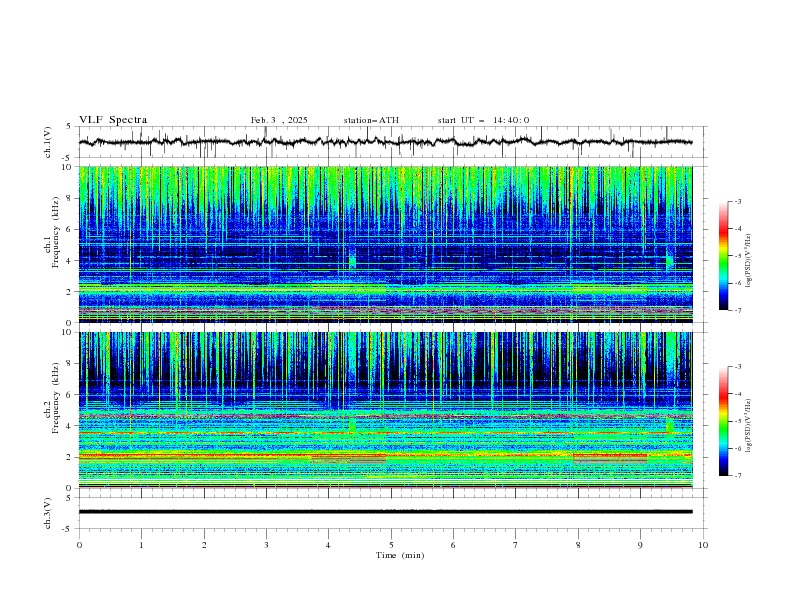This screenshot has height=612, width=792.
Task: Click the ch.1 "Frequency (kHz)" axis label
Action: pyautogui.click(x=56, y=230)
